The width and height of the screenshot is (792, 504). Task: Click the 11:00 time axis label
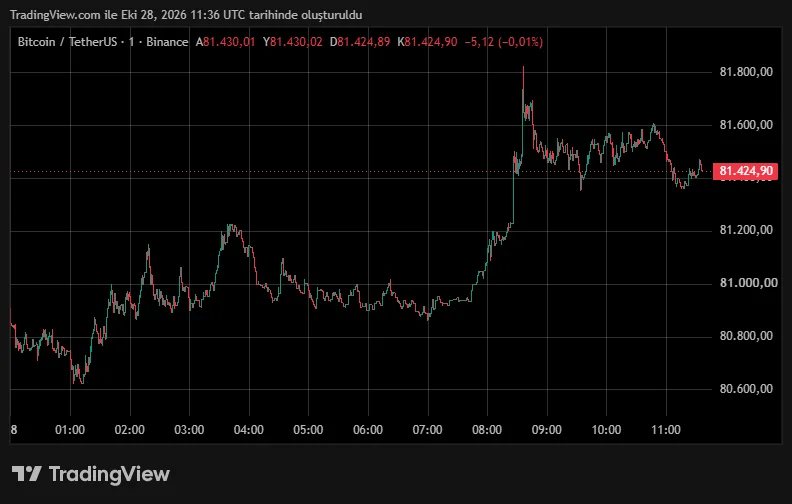pos(666,430)
